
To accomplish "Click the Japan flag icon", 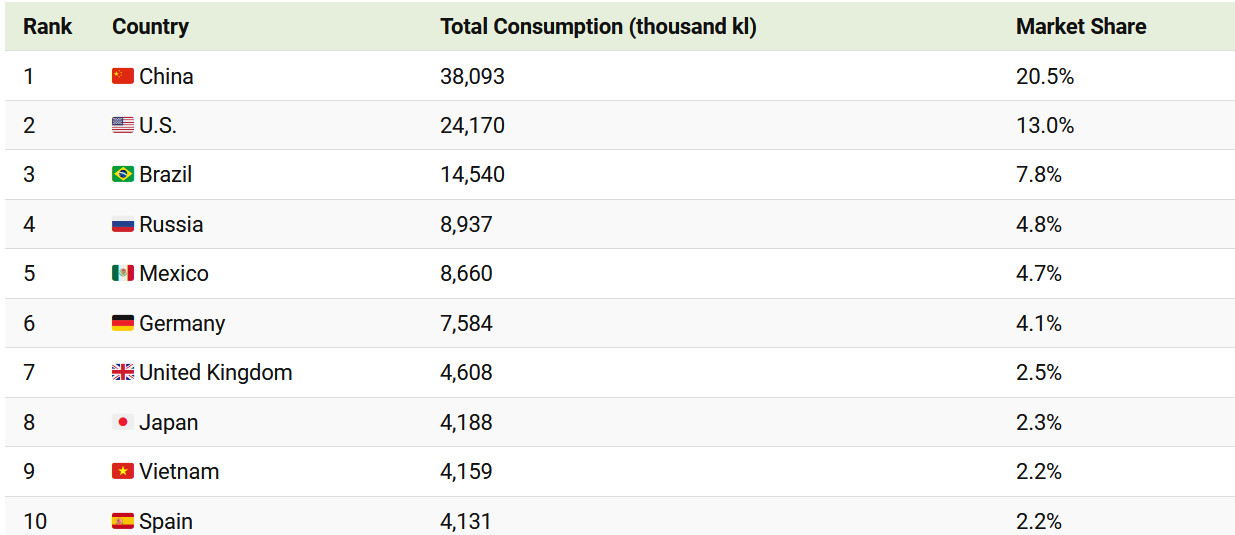I will coord(122,422).
